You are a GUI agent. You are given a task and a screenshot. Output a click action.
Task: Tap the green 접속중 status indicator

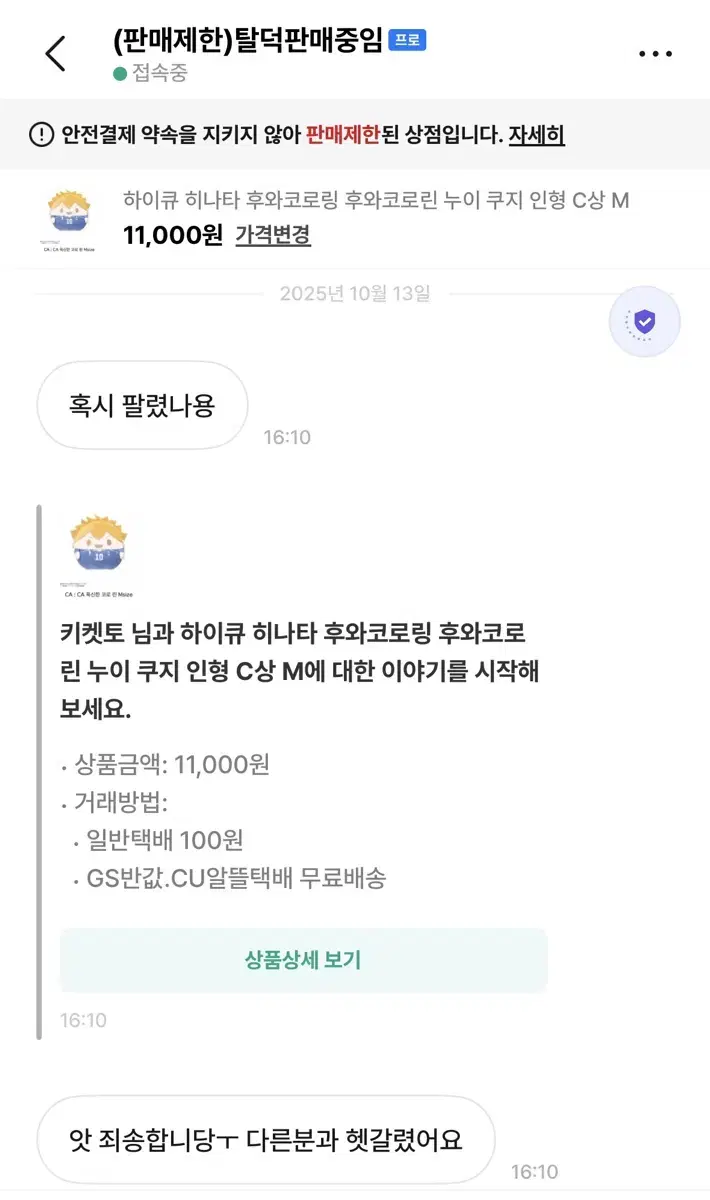[x=120, y=73]
